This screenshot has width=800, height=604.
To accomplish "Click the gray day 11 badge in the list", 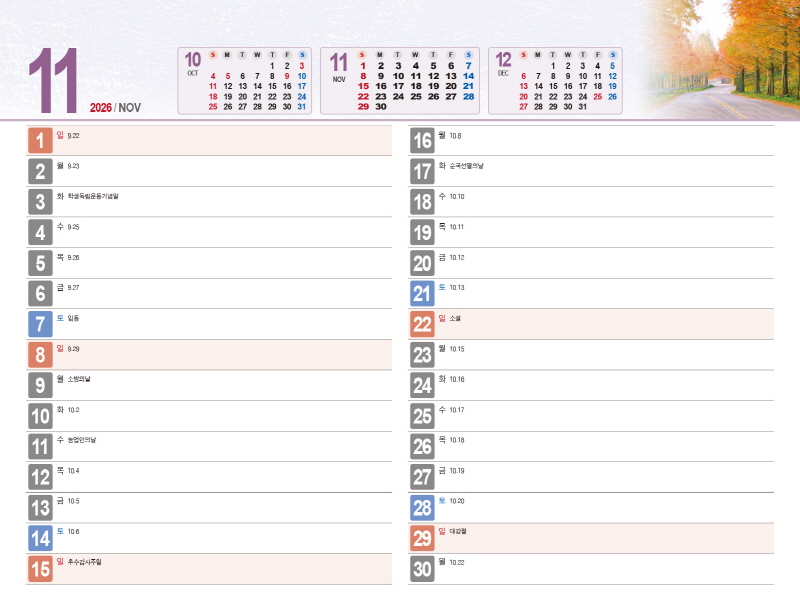I will tap(40, 447).
